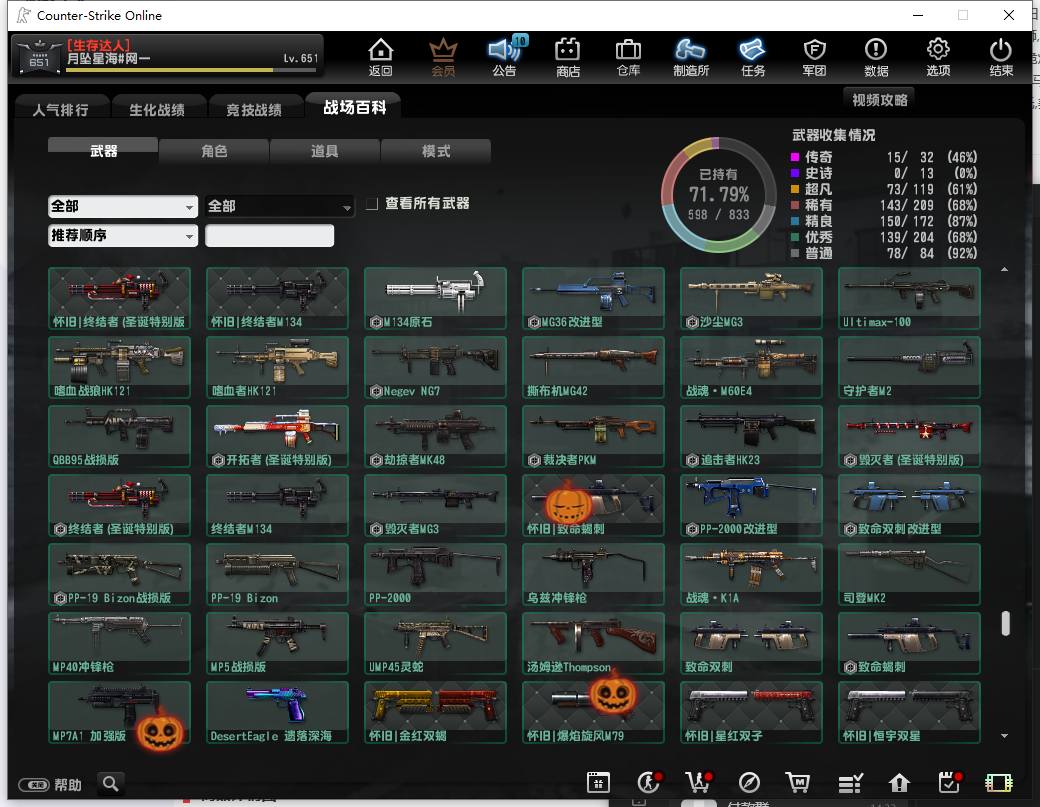Open the 会员 membership crown icon
The height and width of the screenshot is (807, 1040).
443,57
